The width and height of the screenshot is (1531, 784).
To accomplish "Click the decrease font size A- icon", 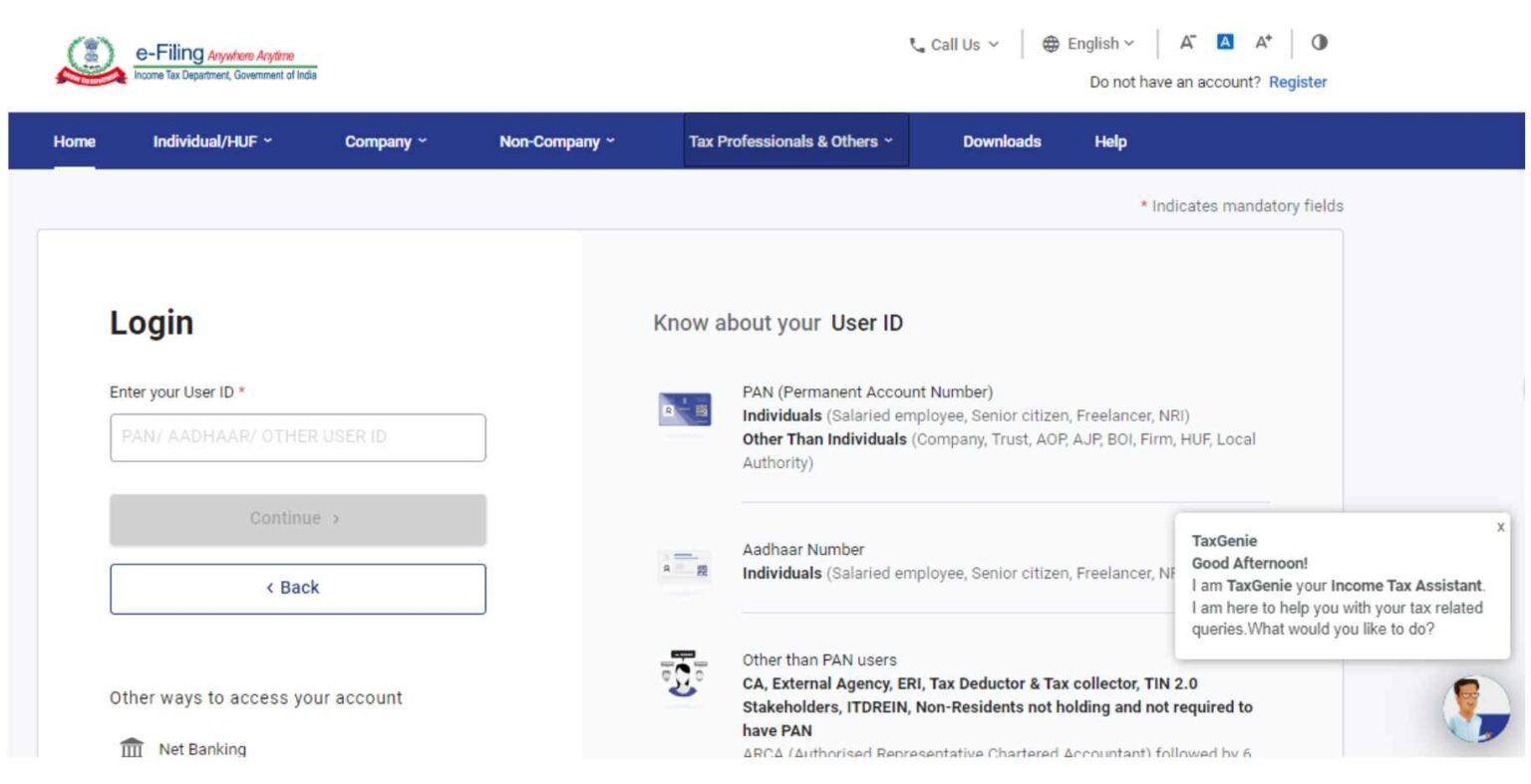I will point(1187,43).
